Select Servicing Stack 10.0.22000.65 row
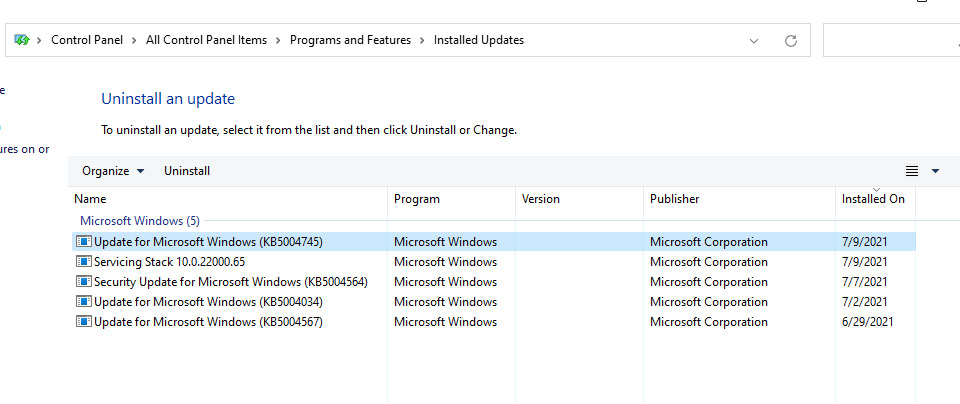The height and width of the screenshot is (404, 960). [493, 262]
